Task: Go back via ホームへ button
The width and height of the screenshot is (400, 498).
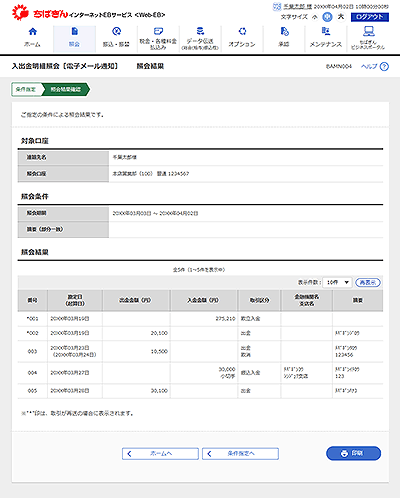Action: coord(160,454)
